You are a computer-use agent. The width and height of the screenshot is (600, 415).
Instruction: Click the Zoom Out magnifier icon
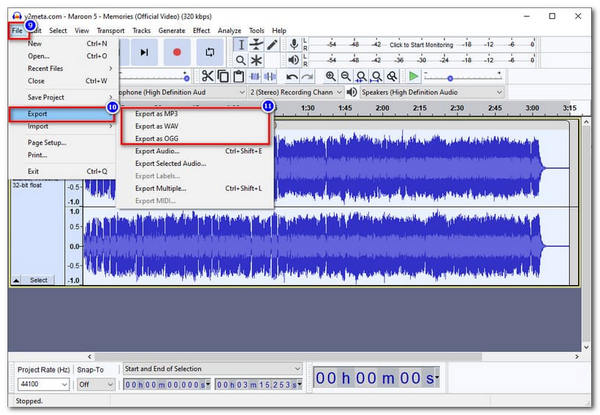click(346, 76)
